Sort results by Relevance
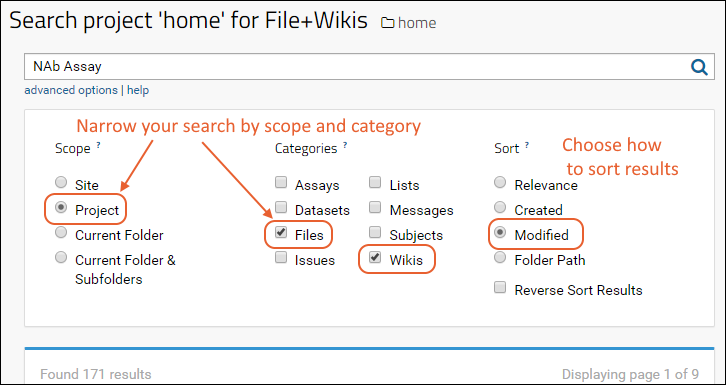 pos(500,182)
